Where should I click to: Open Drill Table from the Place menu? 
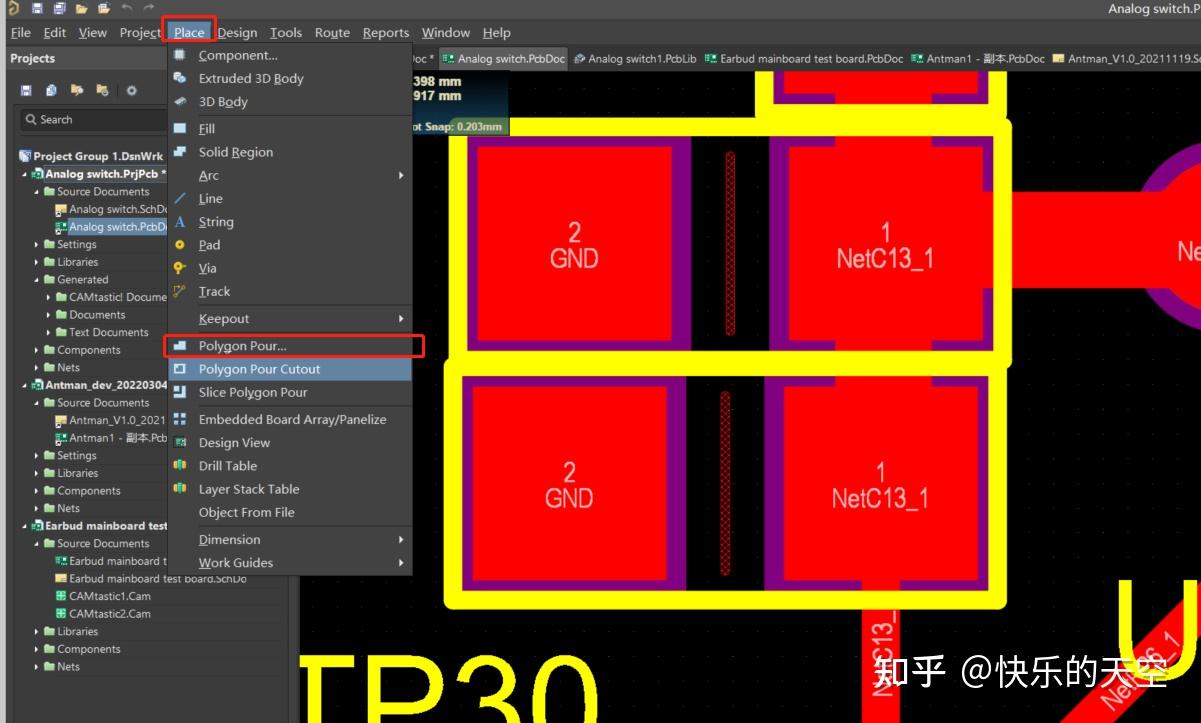pyautogui.click(x=230, y=465)
